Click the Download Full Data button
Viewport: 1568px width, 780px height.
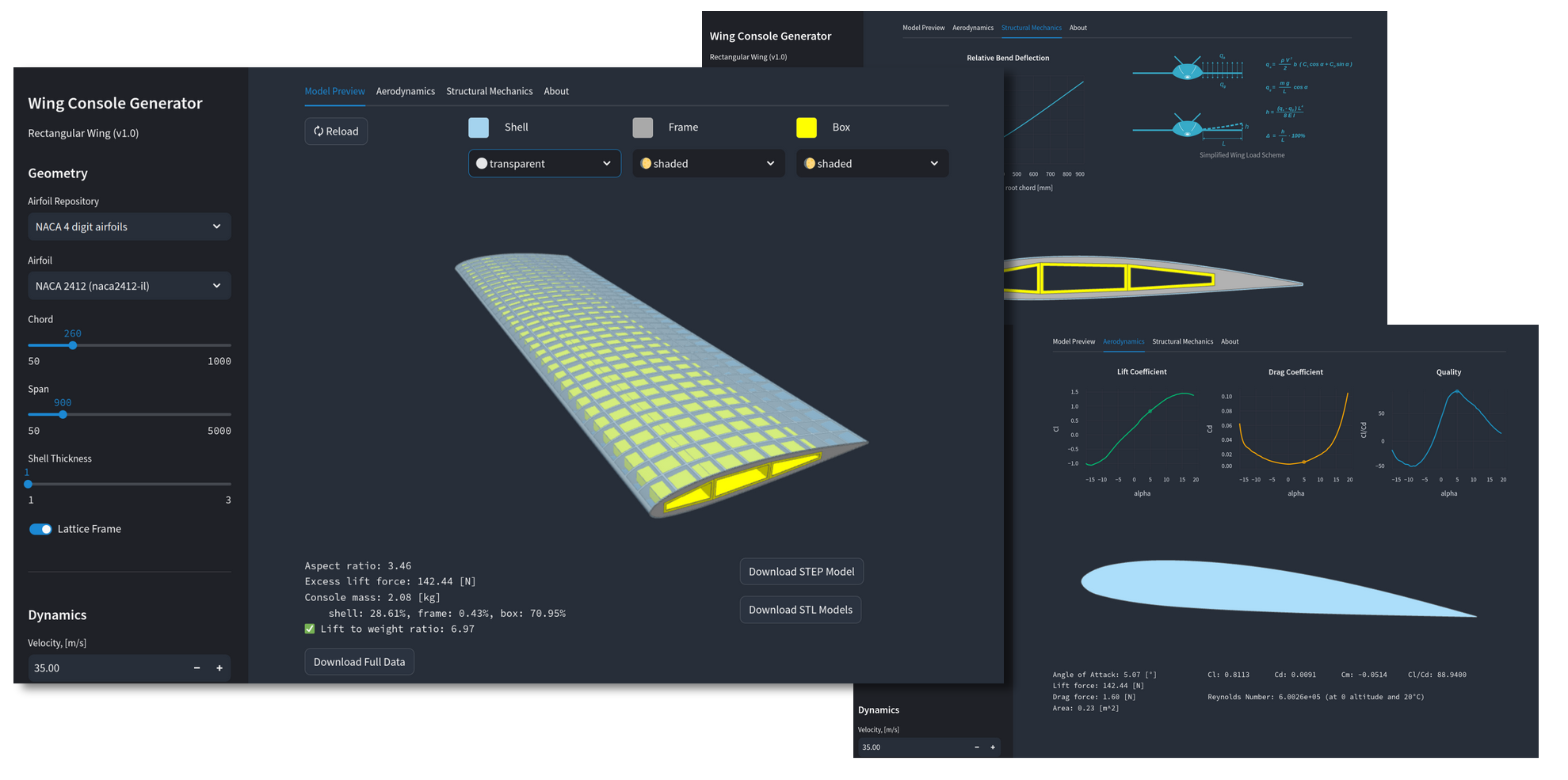(359, 661)
